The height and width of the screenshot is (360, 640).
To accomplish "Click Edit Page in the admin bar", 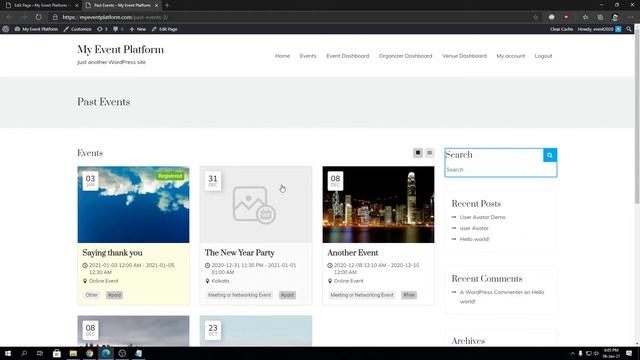I will tap(164, 29).
